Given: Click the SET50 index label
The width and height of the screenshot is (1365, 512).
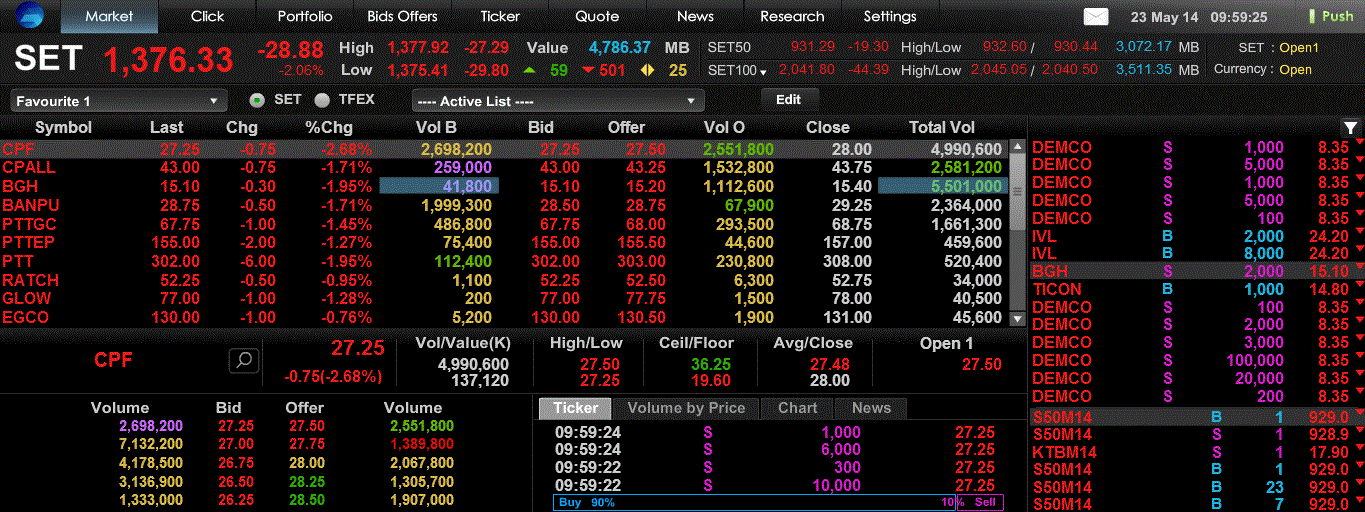Looking at the screenshot, I should 729,47.
